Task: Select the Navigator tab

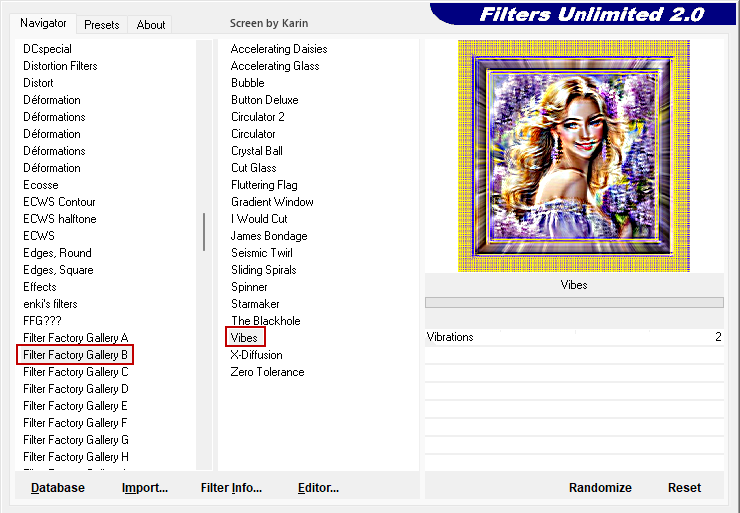Action: click(x=44, y=23)
